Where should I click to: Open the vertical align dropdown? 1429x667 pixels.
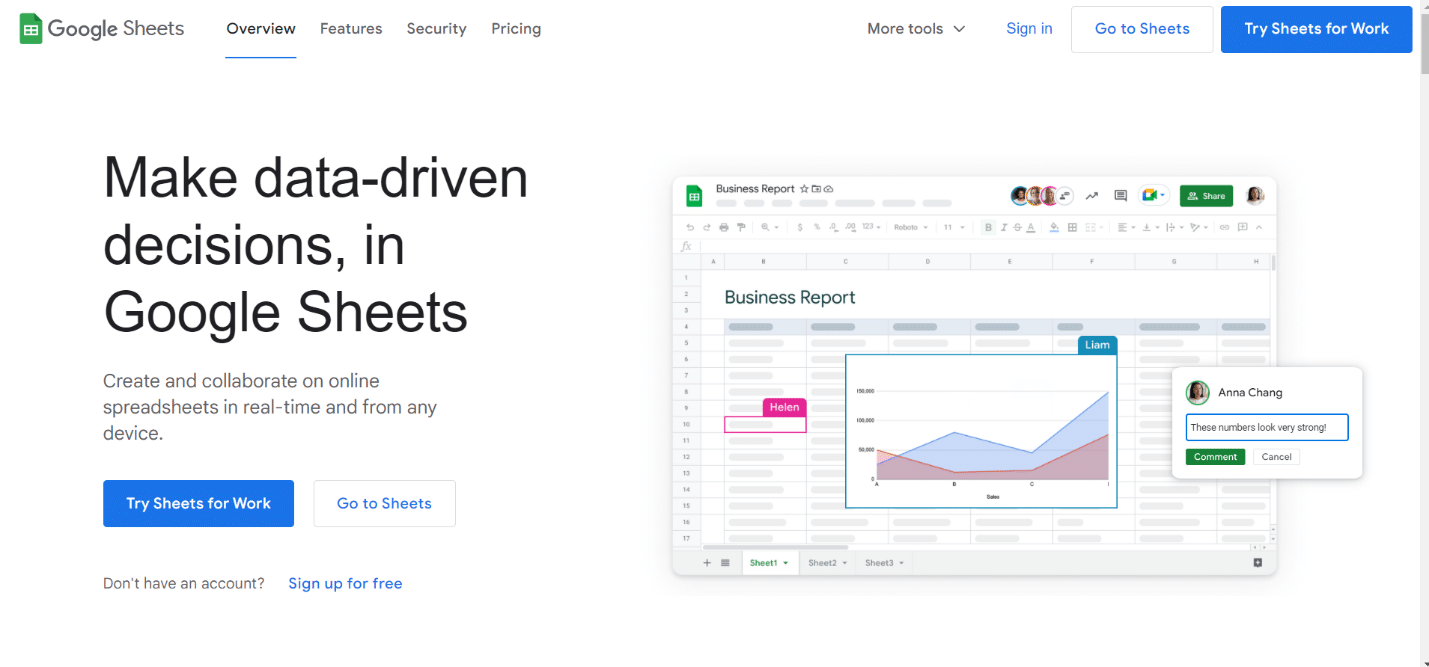(1151, 227)
